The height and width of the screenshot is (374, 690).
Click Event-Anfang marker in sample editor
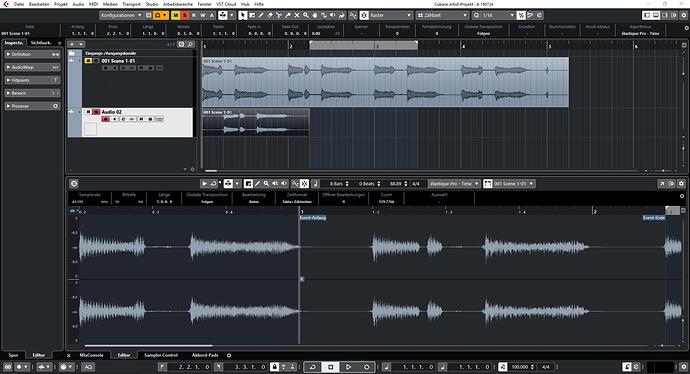click(x=313, y=218)
